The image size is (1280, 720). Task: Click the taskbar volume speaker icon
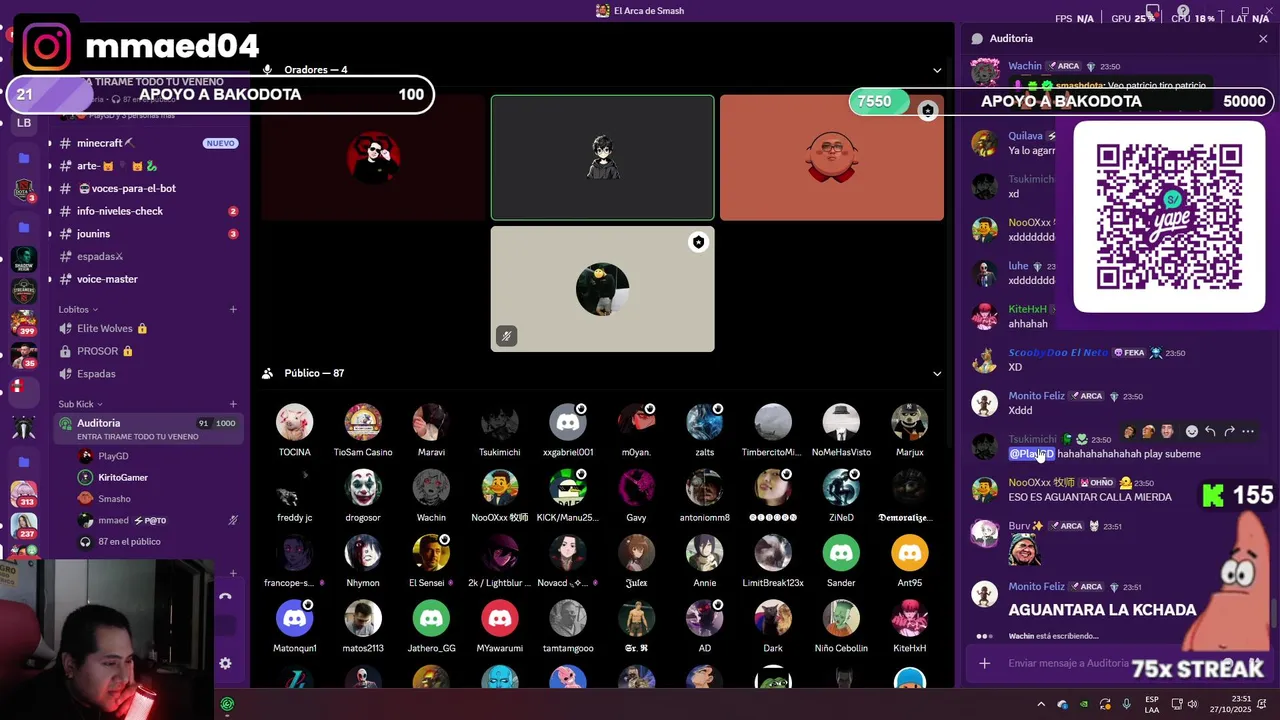click(x=1192, y=704)
